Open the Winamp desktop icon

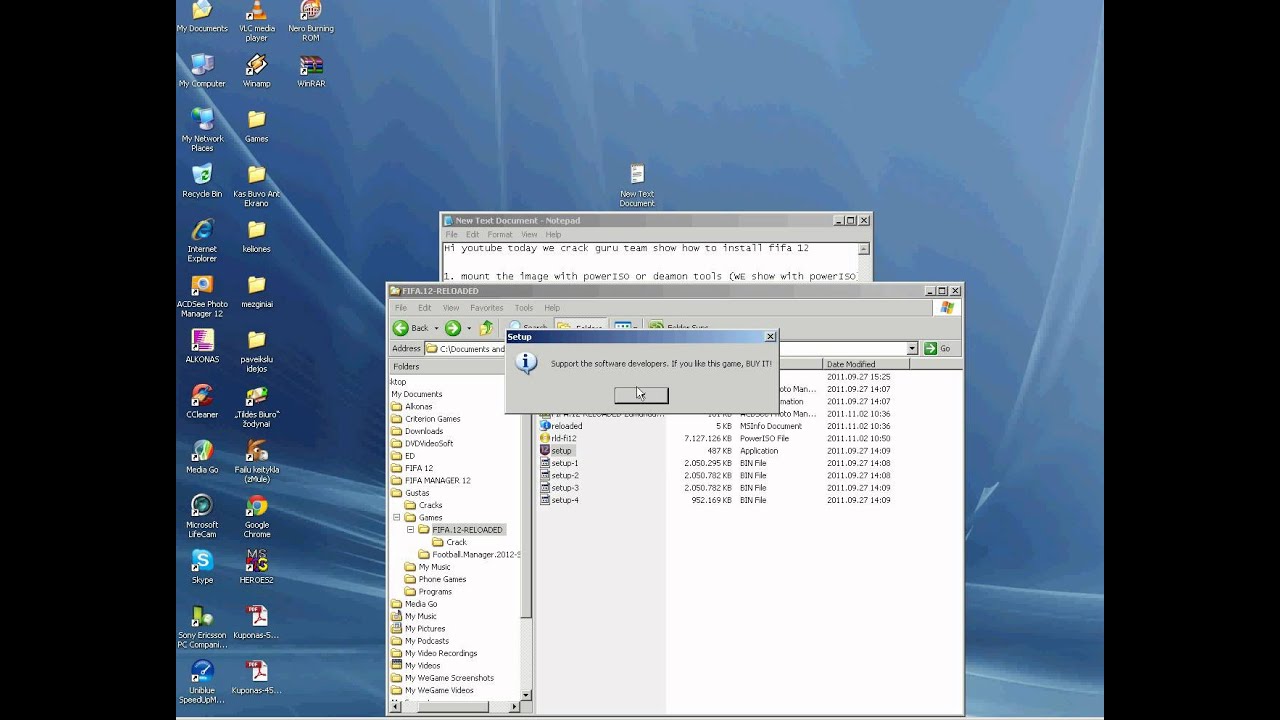click(x=257, y=71)
